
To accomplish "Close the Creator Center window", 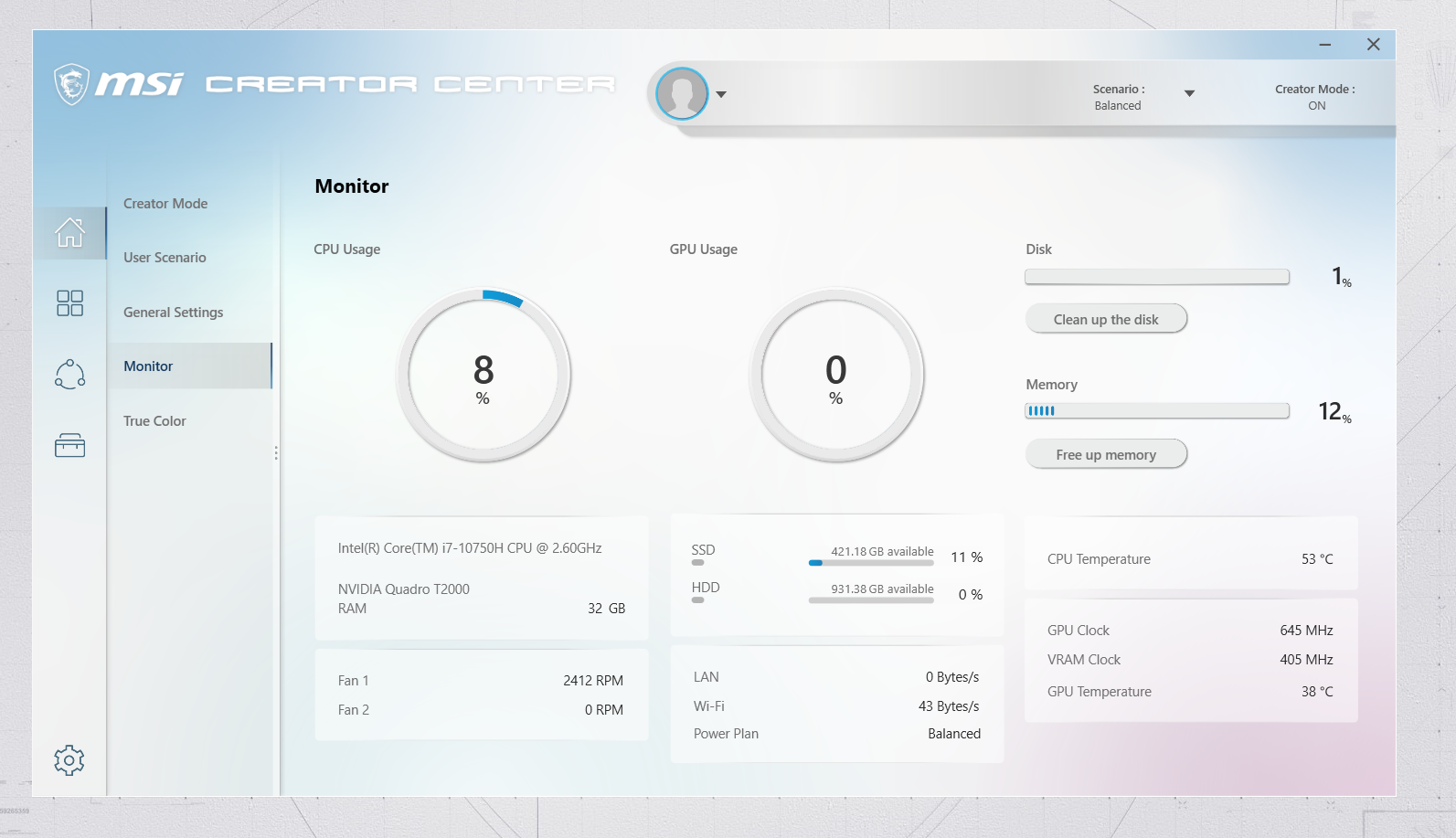I will (1373, 45).
